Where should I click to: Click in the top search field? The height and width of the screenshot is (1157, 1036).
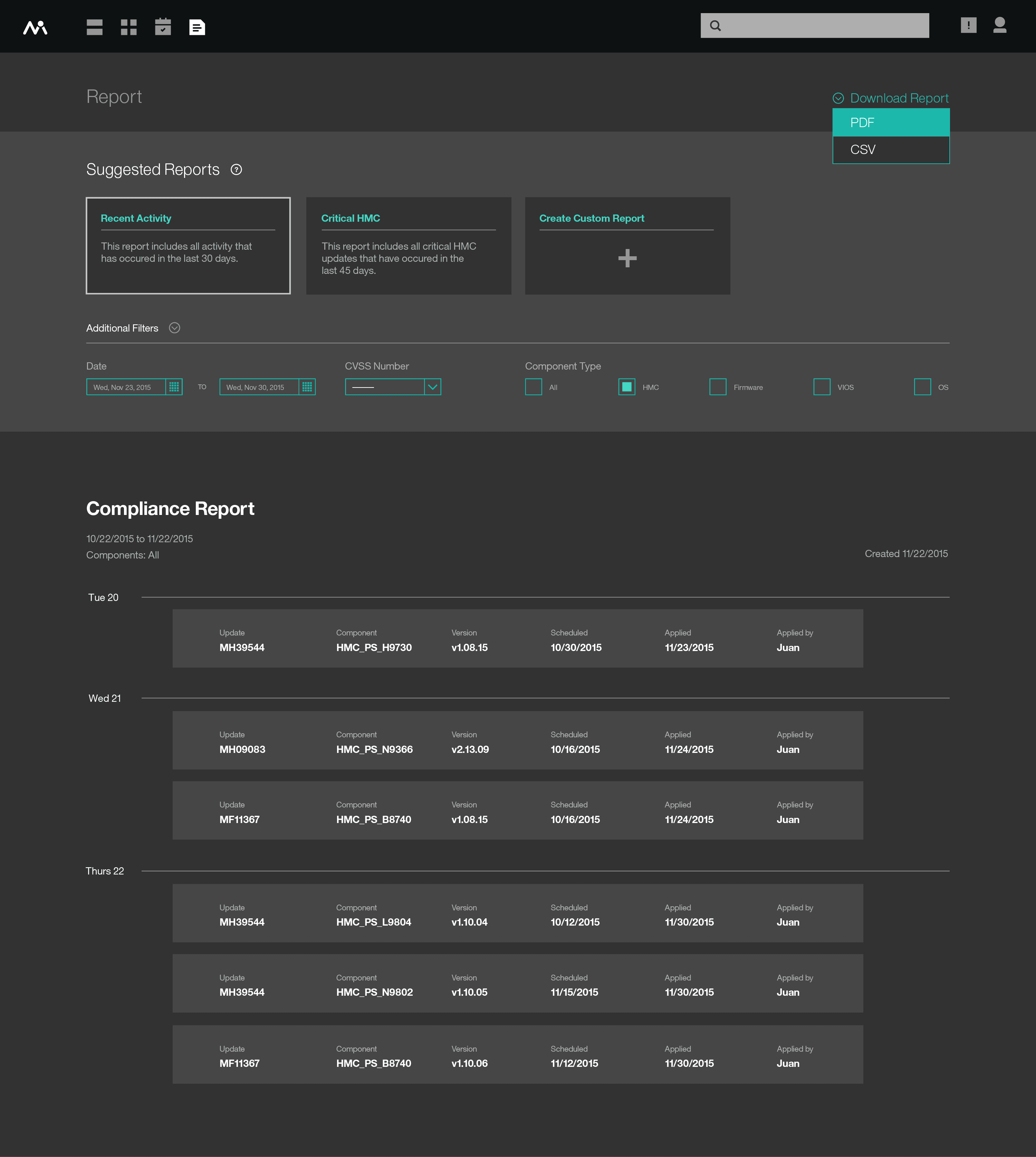click(823, 26)
